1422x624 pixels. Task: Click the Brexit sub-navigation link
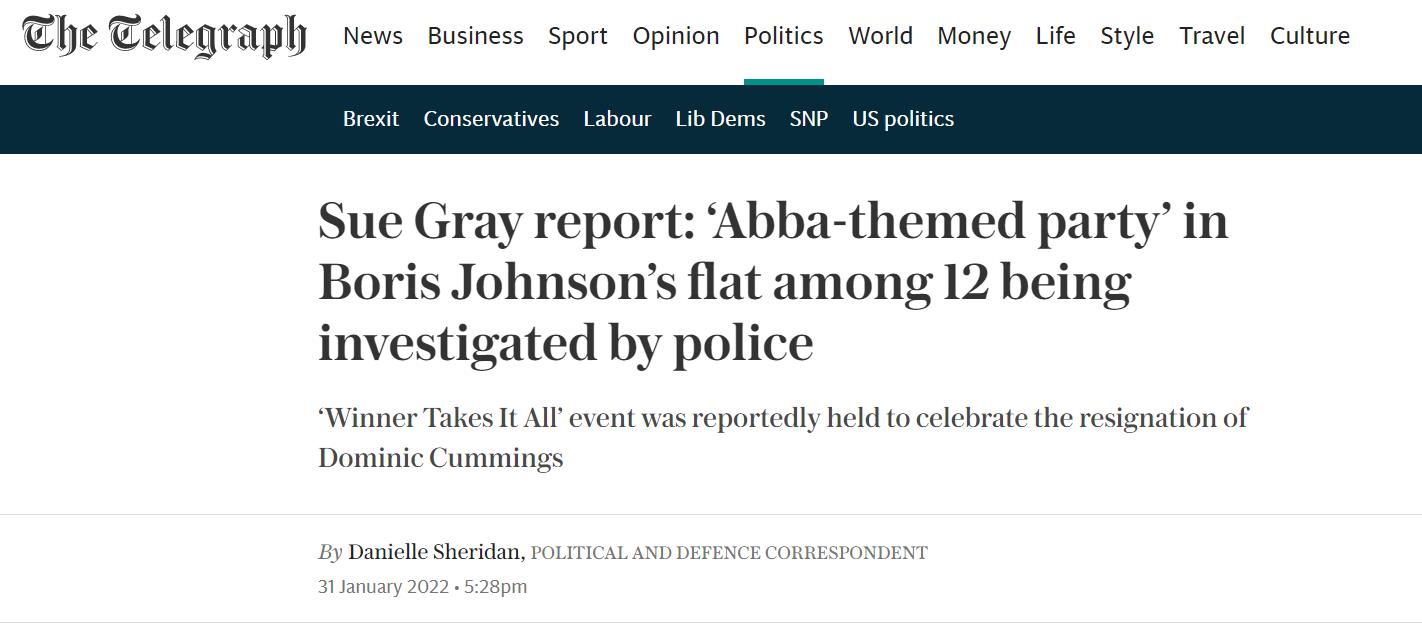point(371,119)
